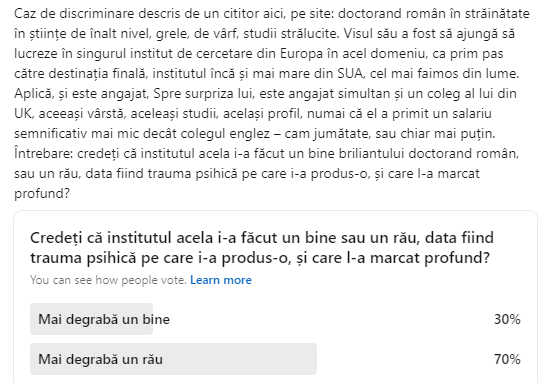Click the 70% vote result
The height and width of the screenshot is (383, 550).
tap(507, 359)
